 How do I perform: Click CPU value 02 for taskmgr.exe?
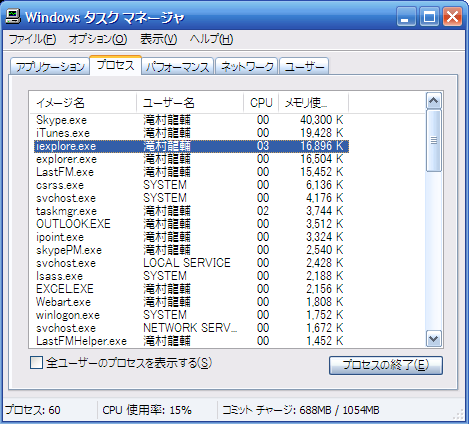click(x=263, y=211)
